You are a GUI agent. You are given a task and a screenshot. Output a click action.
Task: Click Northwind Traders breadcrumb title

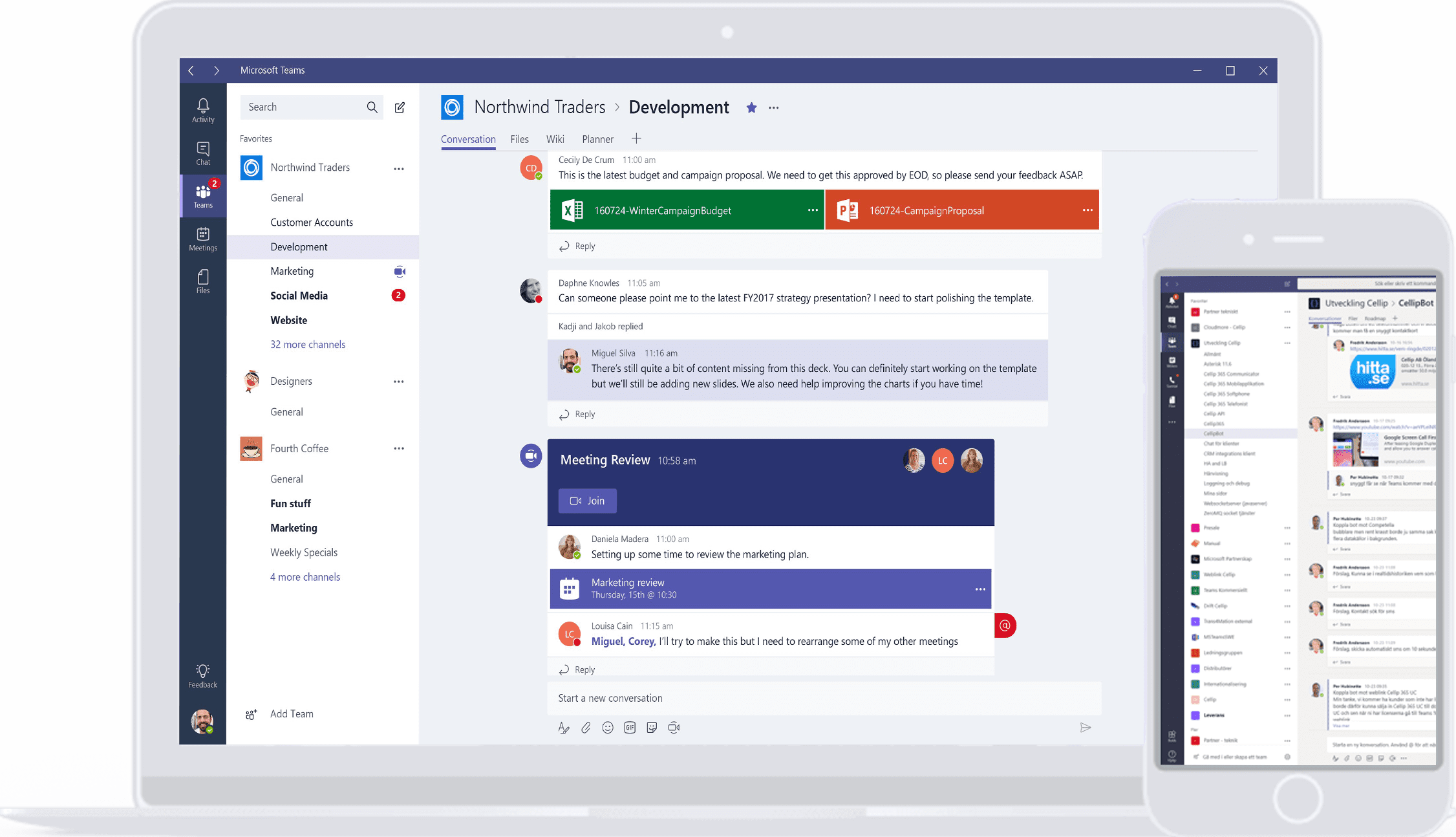(x=539, y=107)
